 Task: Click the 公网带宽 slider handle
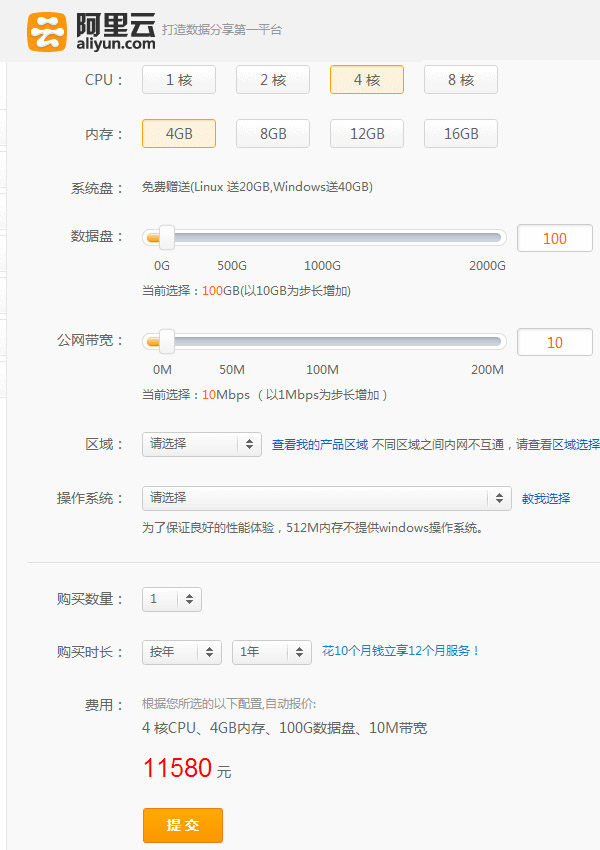166,342
